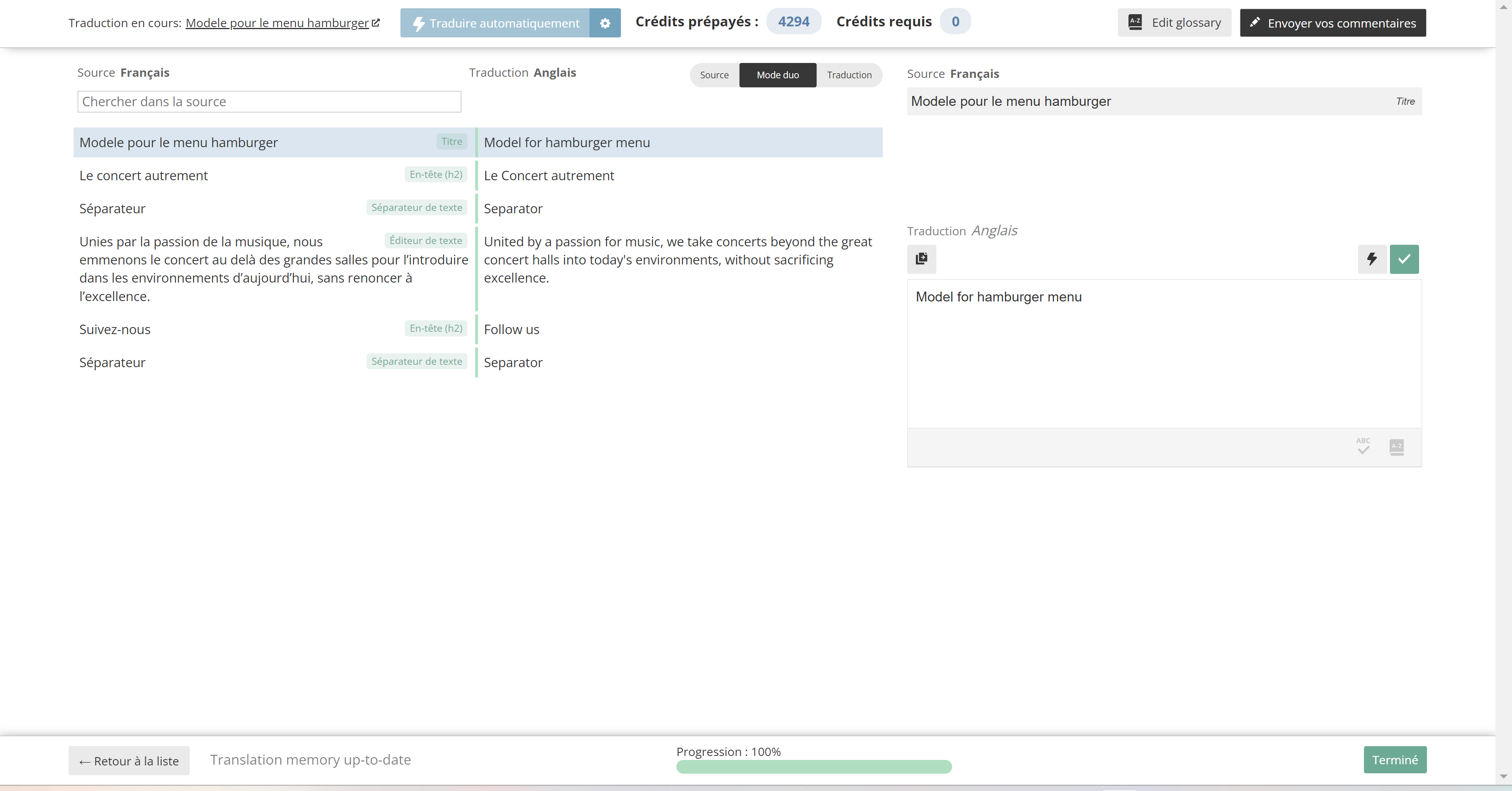Click required credits value 0

(955, 22)
